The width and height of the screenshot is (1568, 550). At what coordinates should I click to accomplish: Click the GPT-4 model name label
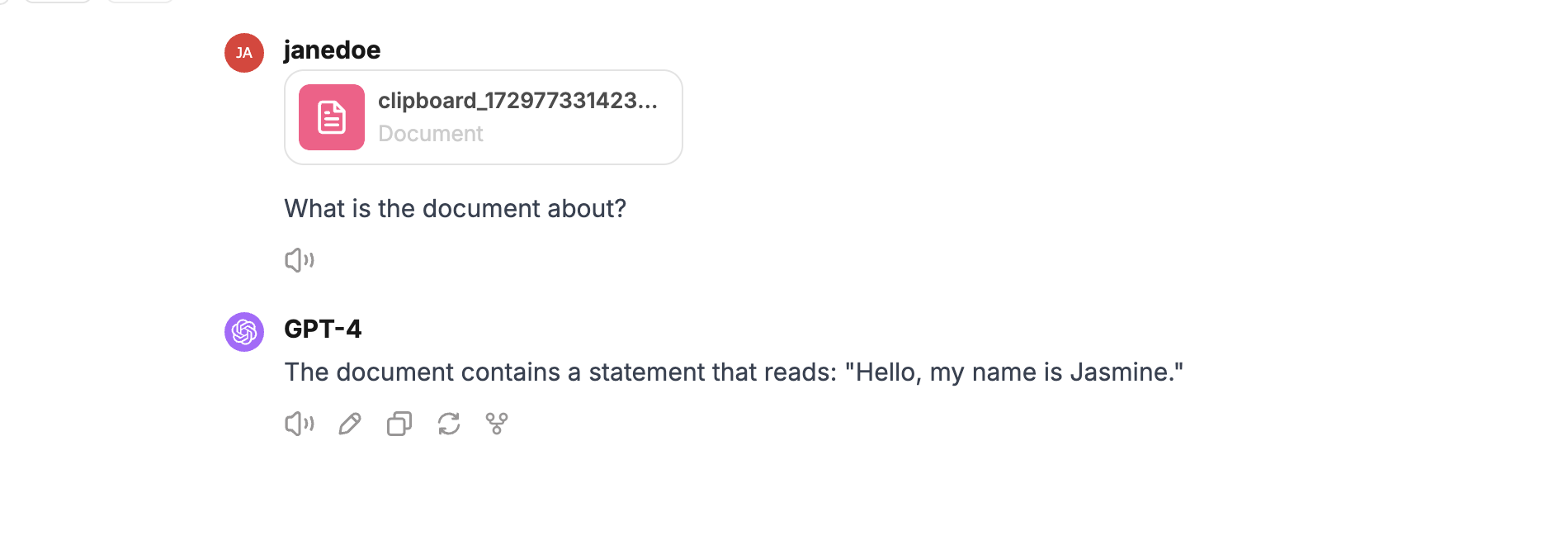click(323, 330)
